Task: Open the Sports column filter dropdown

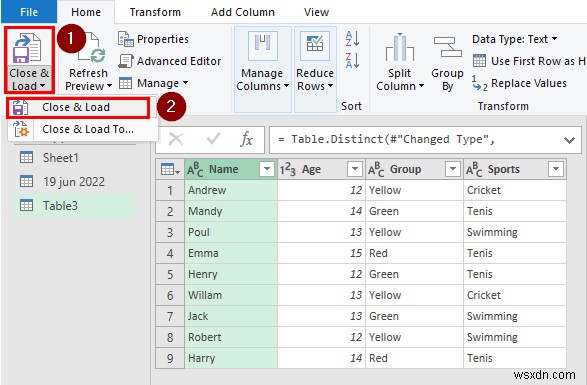Action: 556,169
